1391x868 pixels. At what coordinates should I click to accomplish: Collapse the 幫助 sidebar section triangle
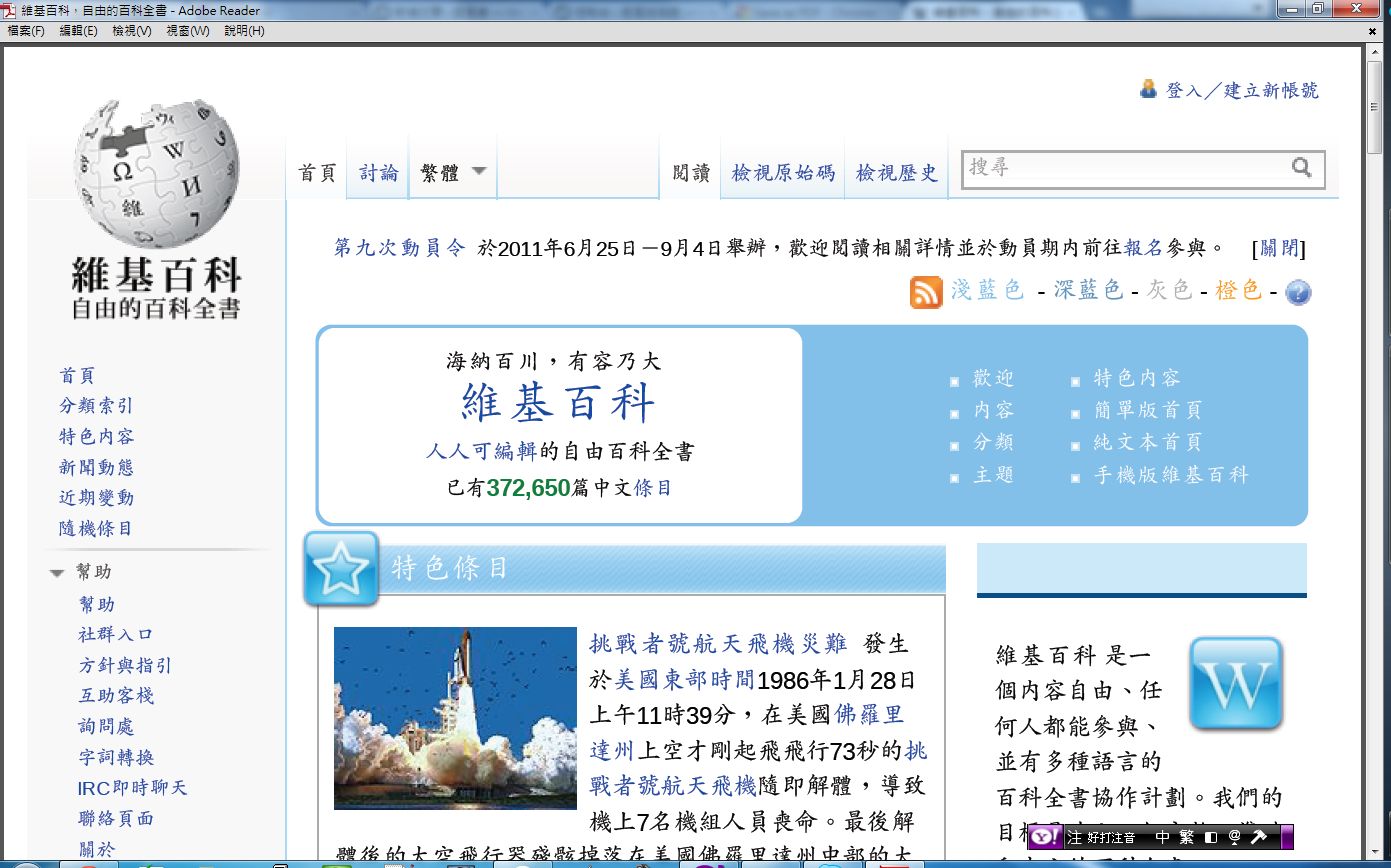(x=57, y=573)
